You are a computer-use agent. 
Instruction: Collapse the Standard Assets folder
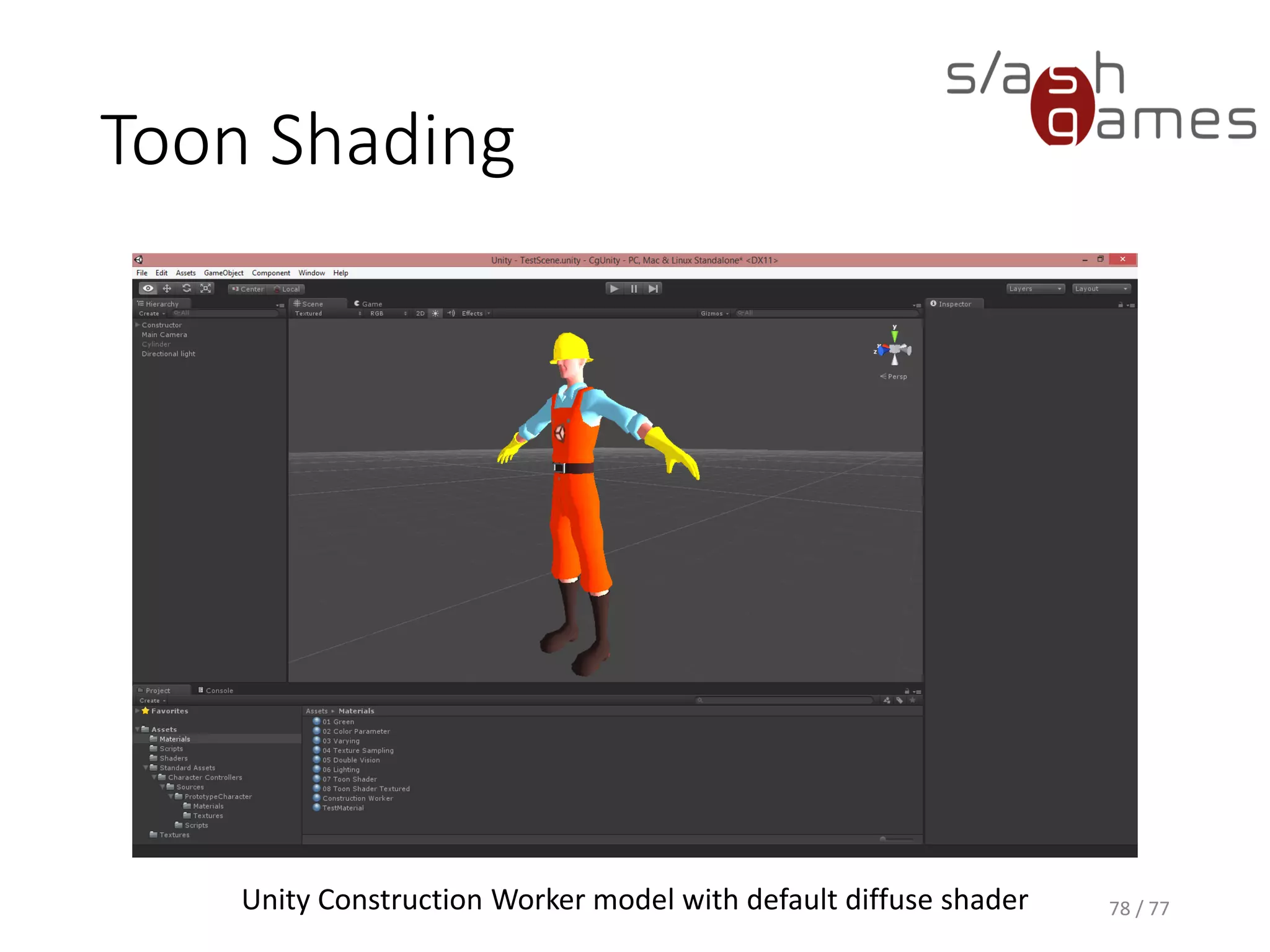click(146, 768)
